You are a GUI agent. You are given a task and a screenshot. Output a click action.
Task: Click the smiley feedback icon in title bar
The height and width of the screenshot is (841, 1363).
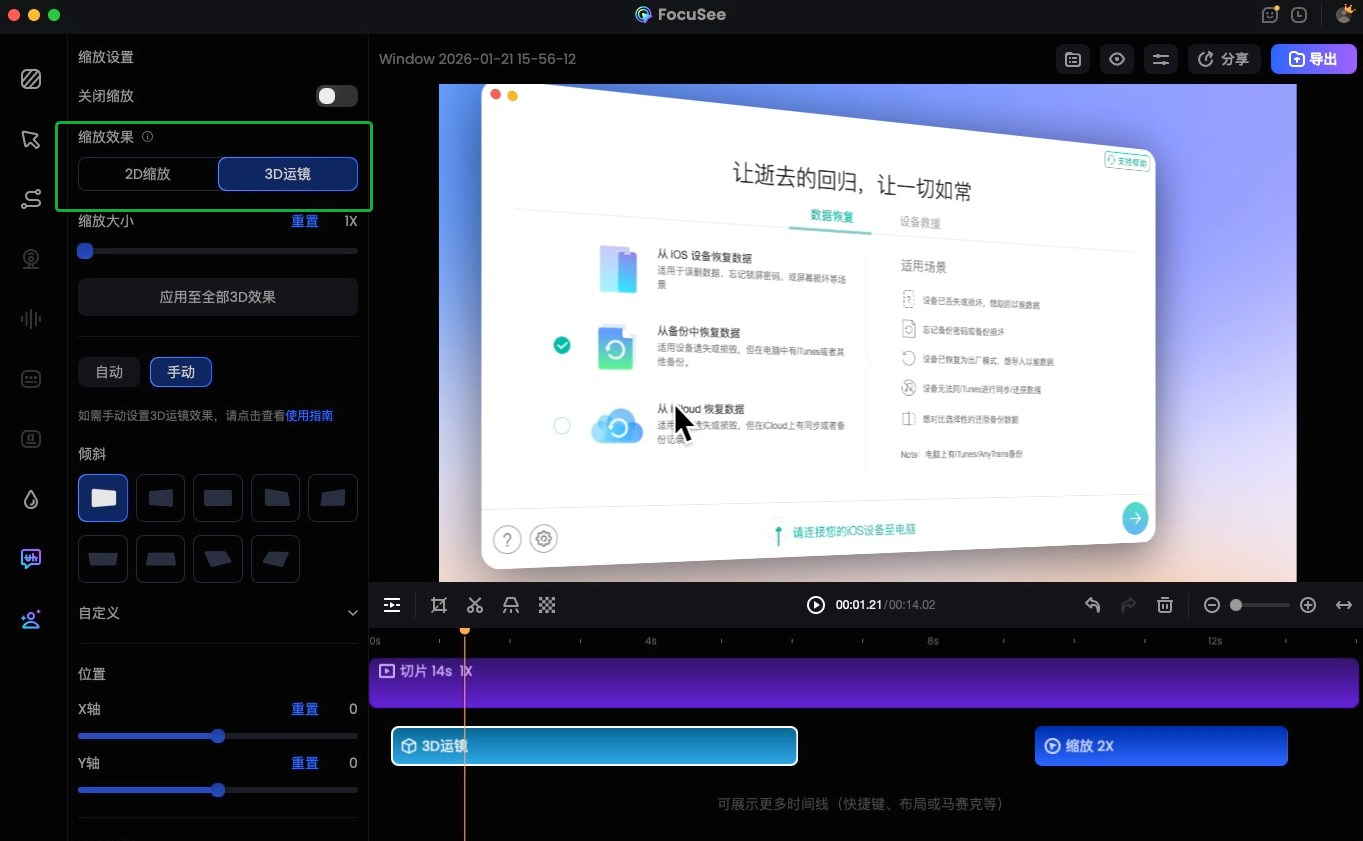coord(1271,15)
